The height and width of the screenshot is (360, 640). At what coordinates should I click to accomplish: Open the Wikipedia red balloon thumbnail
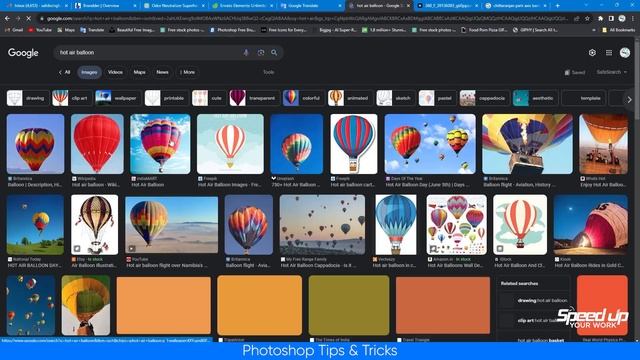coord(97,144)
